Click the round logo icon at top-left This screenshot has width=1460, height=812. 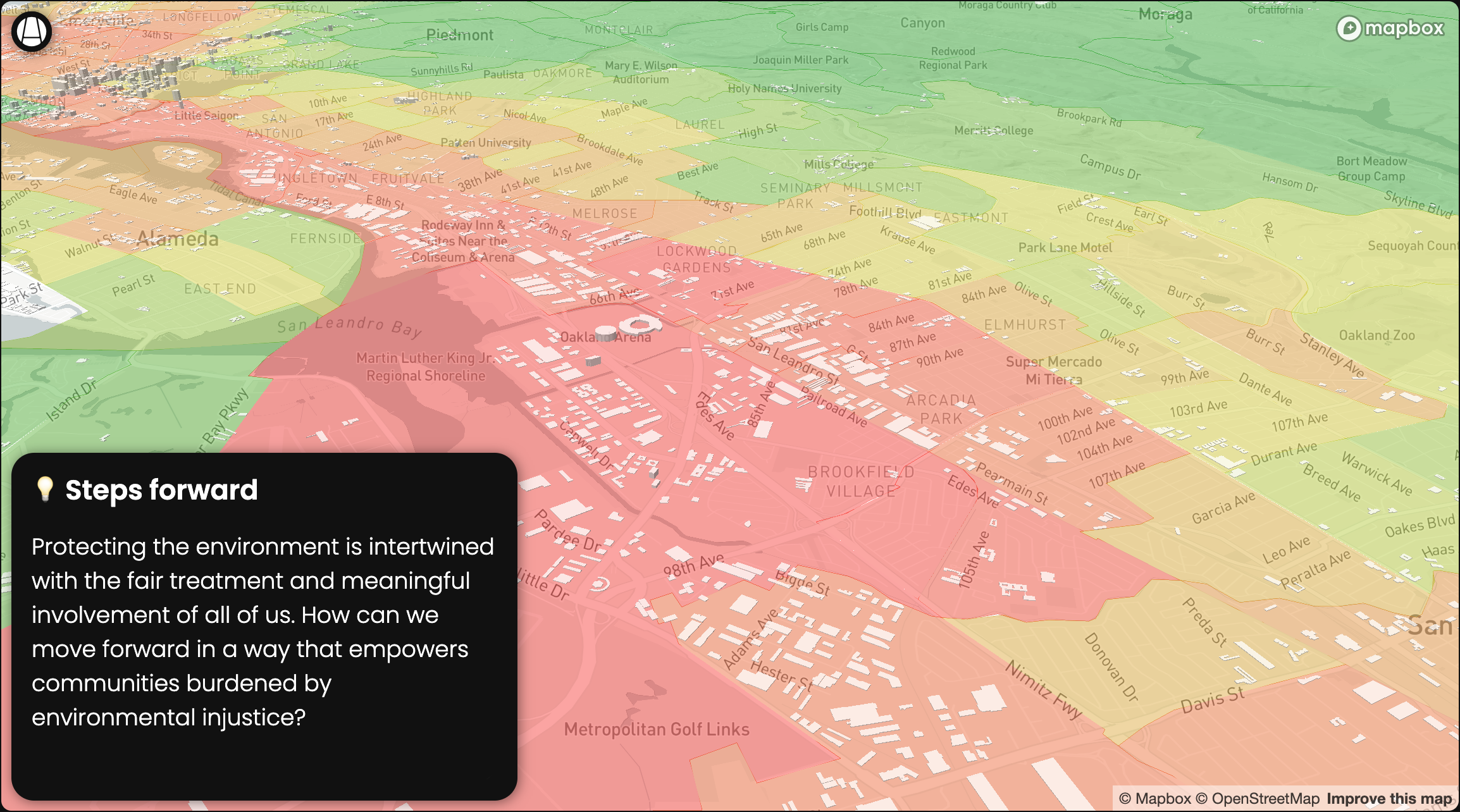[31, 31]
